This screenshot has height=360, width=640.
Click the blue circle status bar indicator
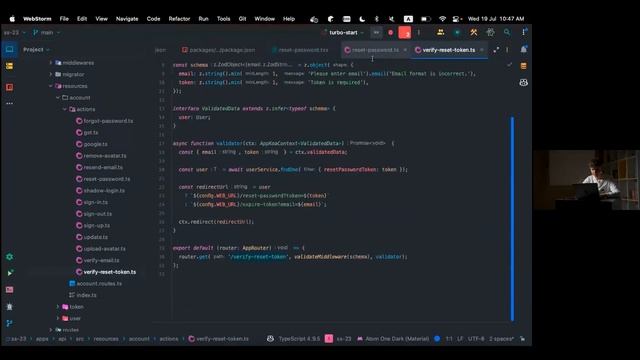point(437,339)
